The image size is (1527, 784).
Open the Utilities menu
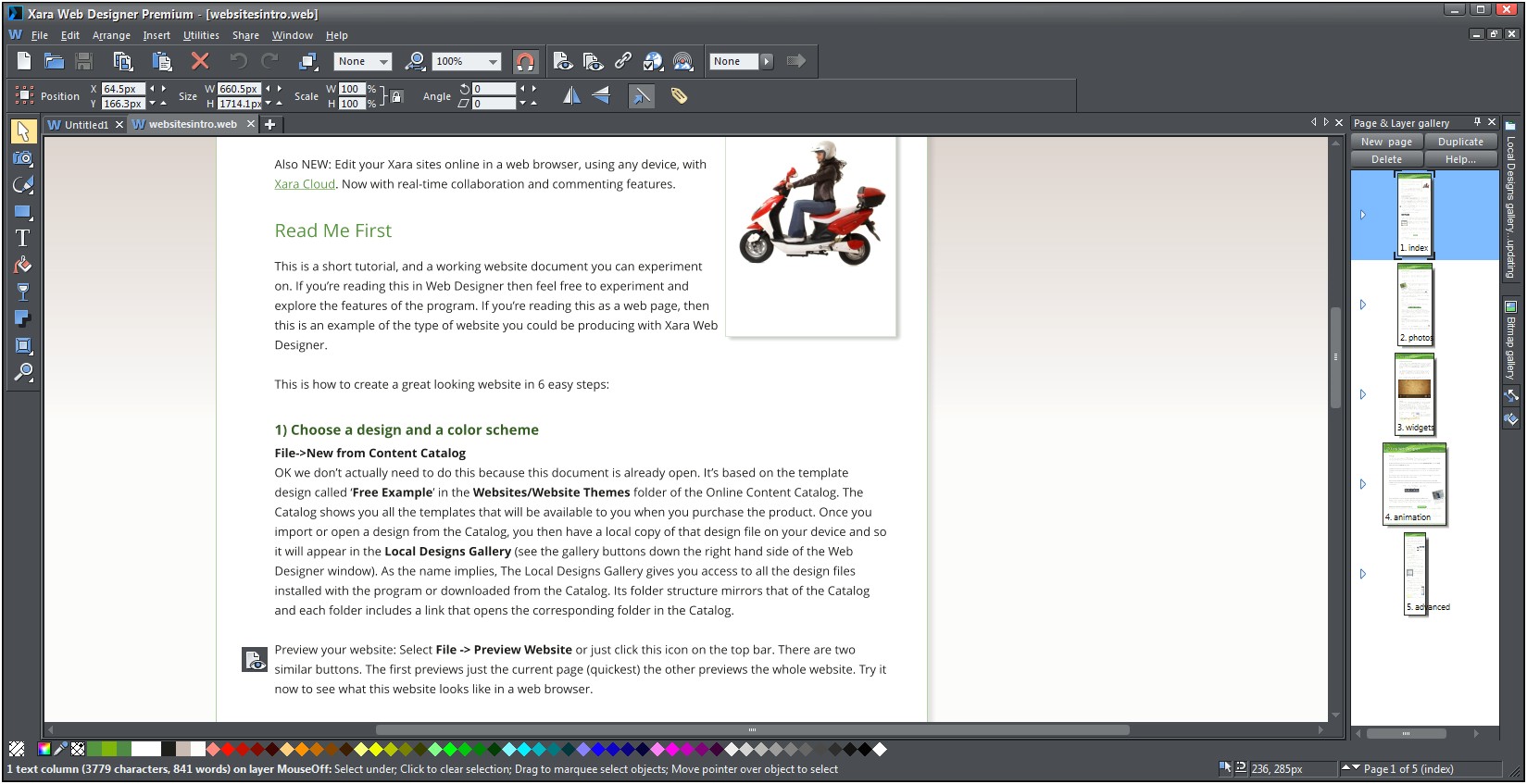(x=201, y=35)
